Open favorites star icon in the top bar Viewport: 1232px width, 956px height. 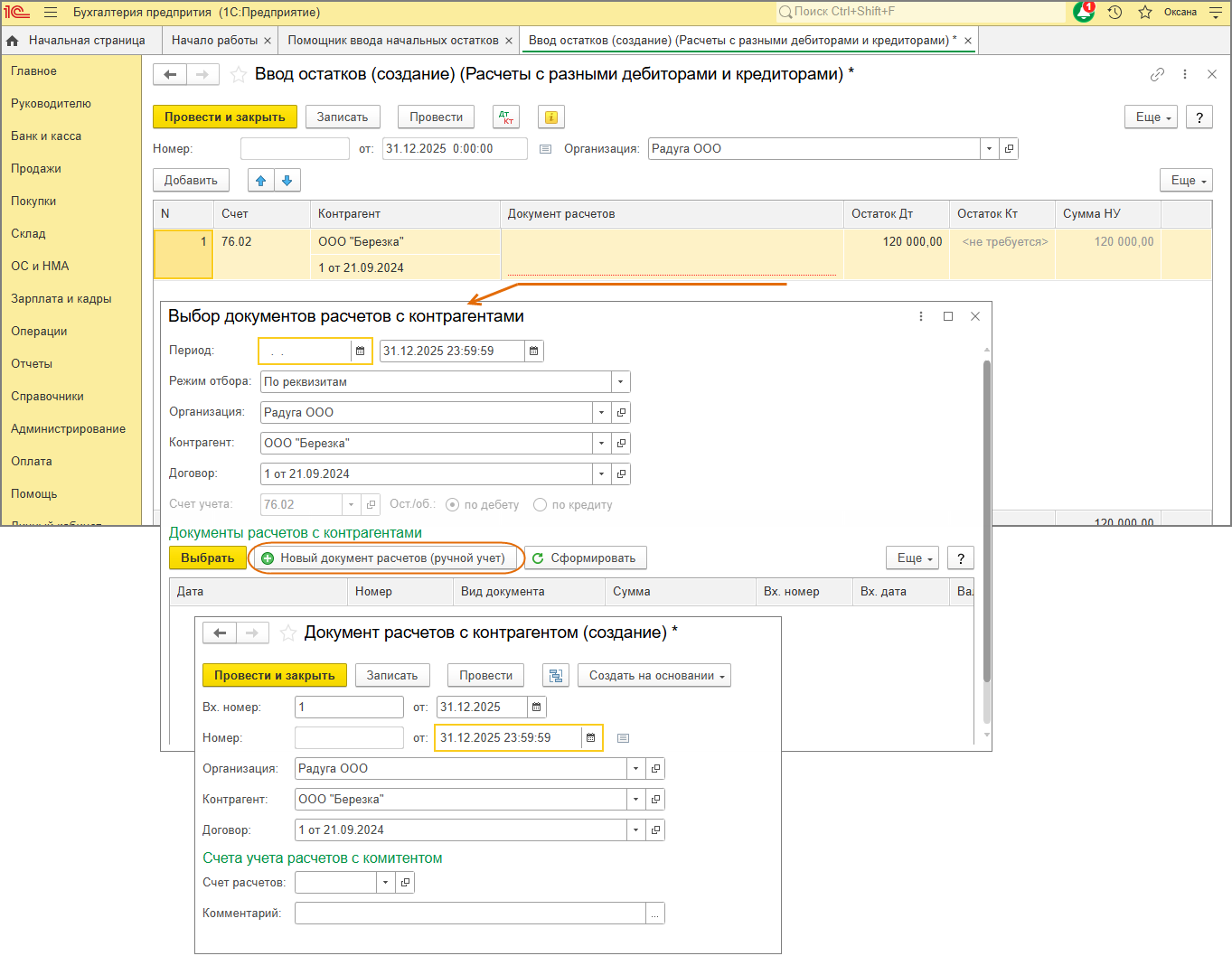coord(1145,13)
